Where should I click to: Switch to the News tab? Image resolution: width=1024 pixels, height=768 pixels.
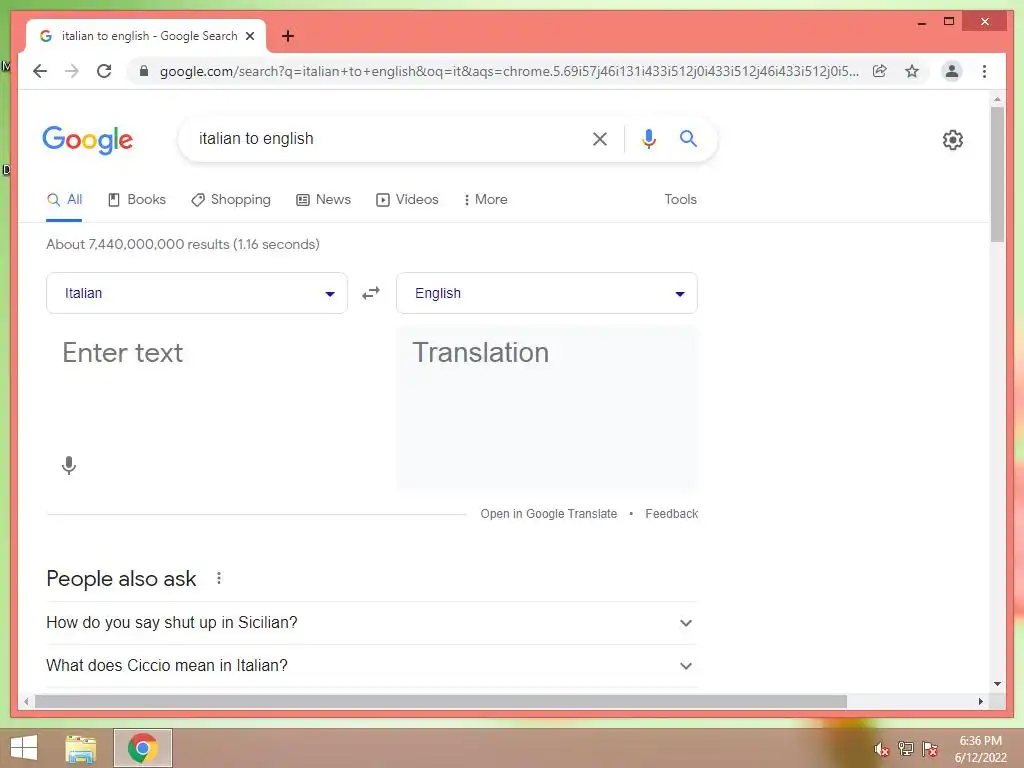(323, 200)
